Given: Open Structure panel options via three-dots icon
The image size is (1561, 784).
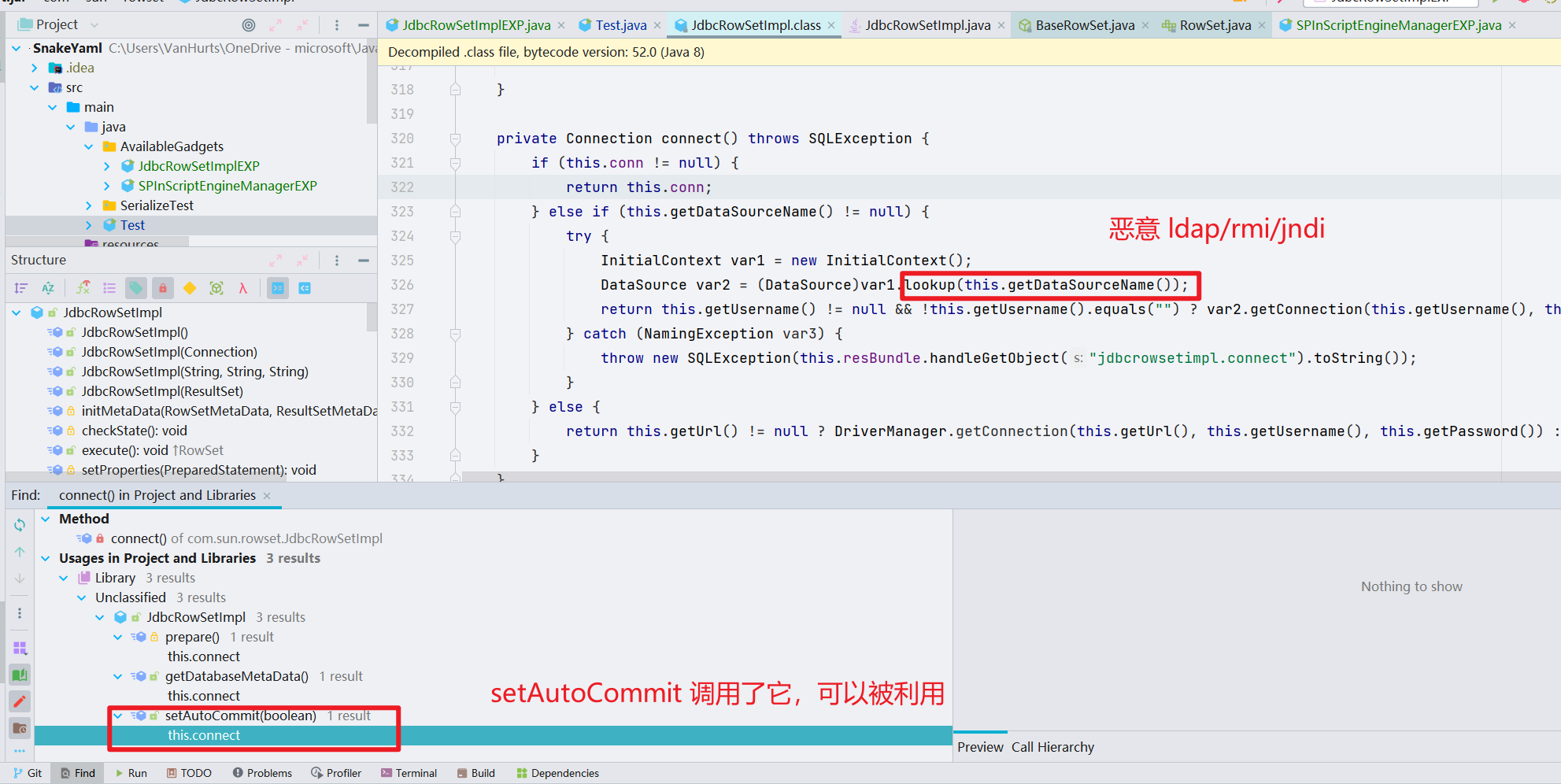Looking at the screenshot, I should pos(336,260).
